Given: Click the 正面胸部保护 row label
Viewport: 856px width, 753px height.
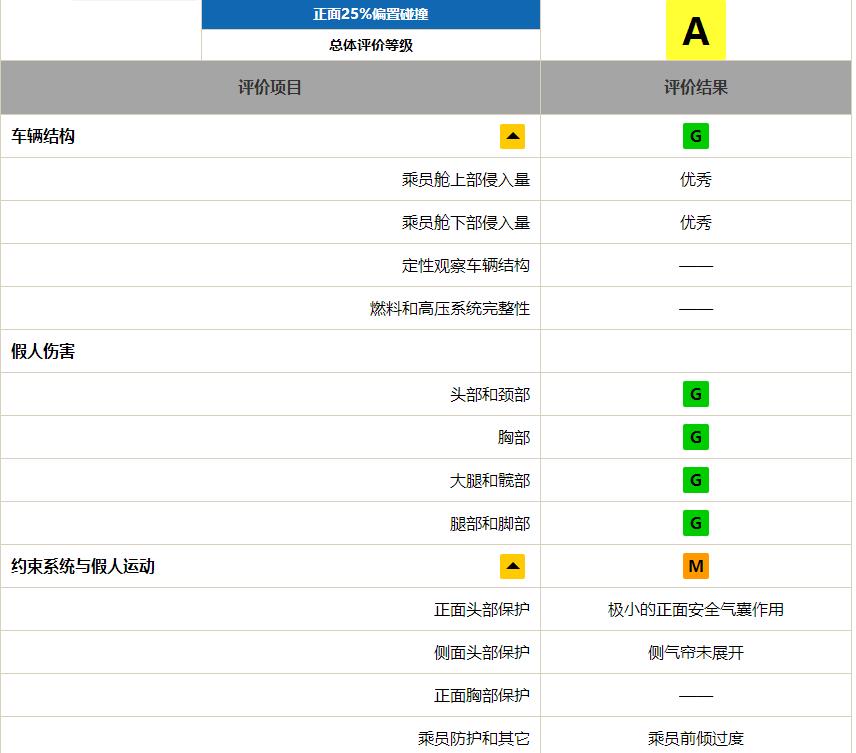Looking at the screenshot, I should [x=482, y=696].
